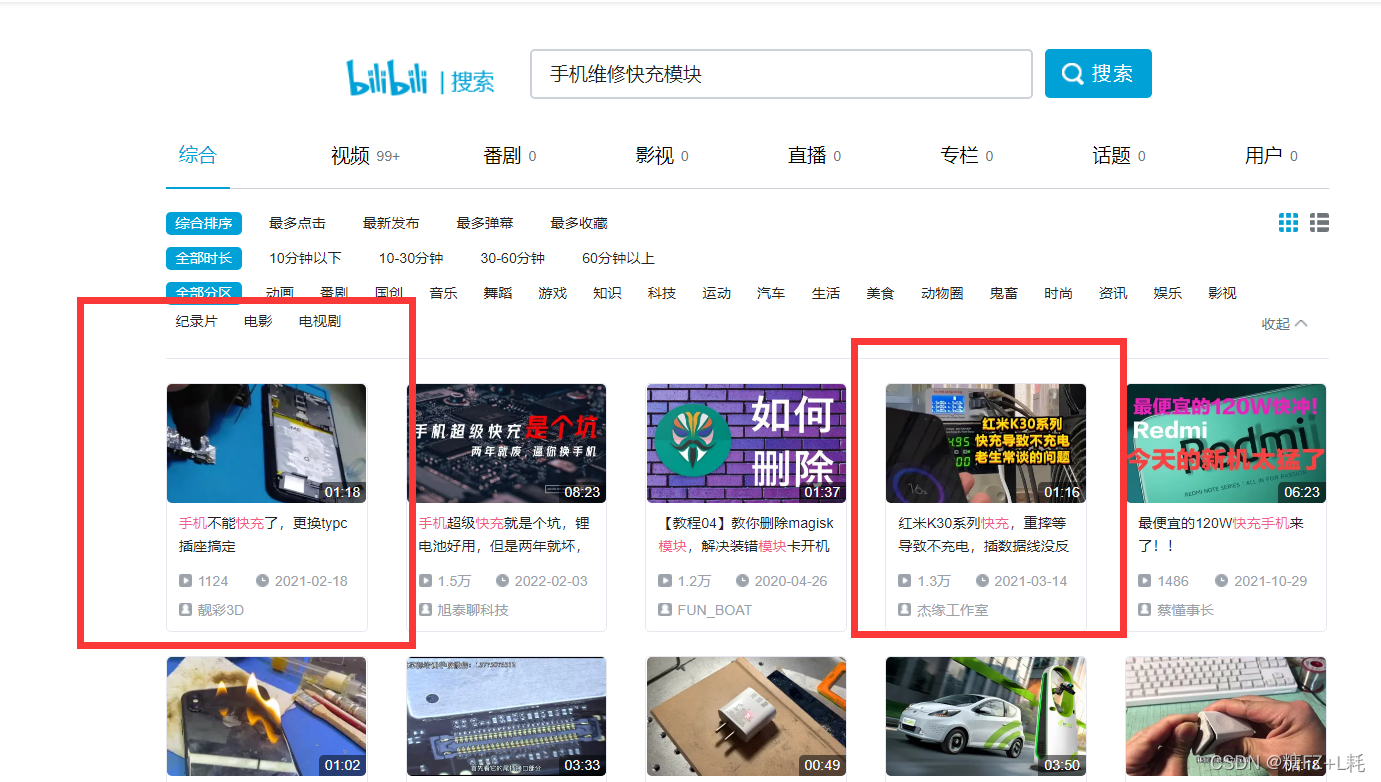This screenshot has height=782, width=1381.
Task: Sort by 最多点击
Action: (297, 223)
